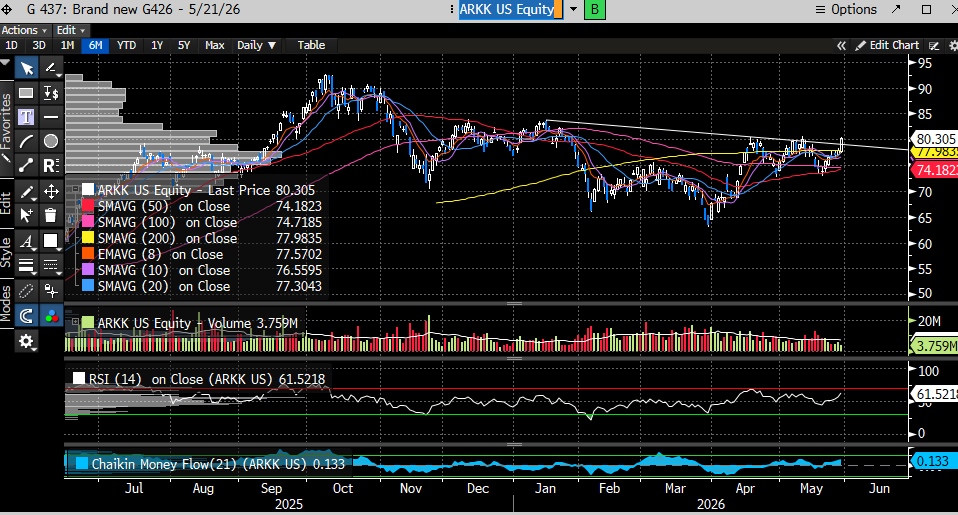The width and height of the screenshot is (958, 515).
Task: Click the orange EMAVG (8) color swatch
Action: [88, 254]
